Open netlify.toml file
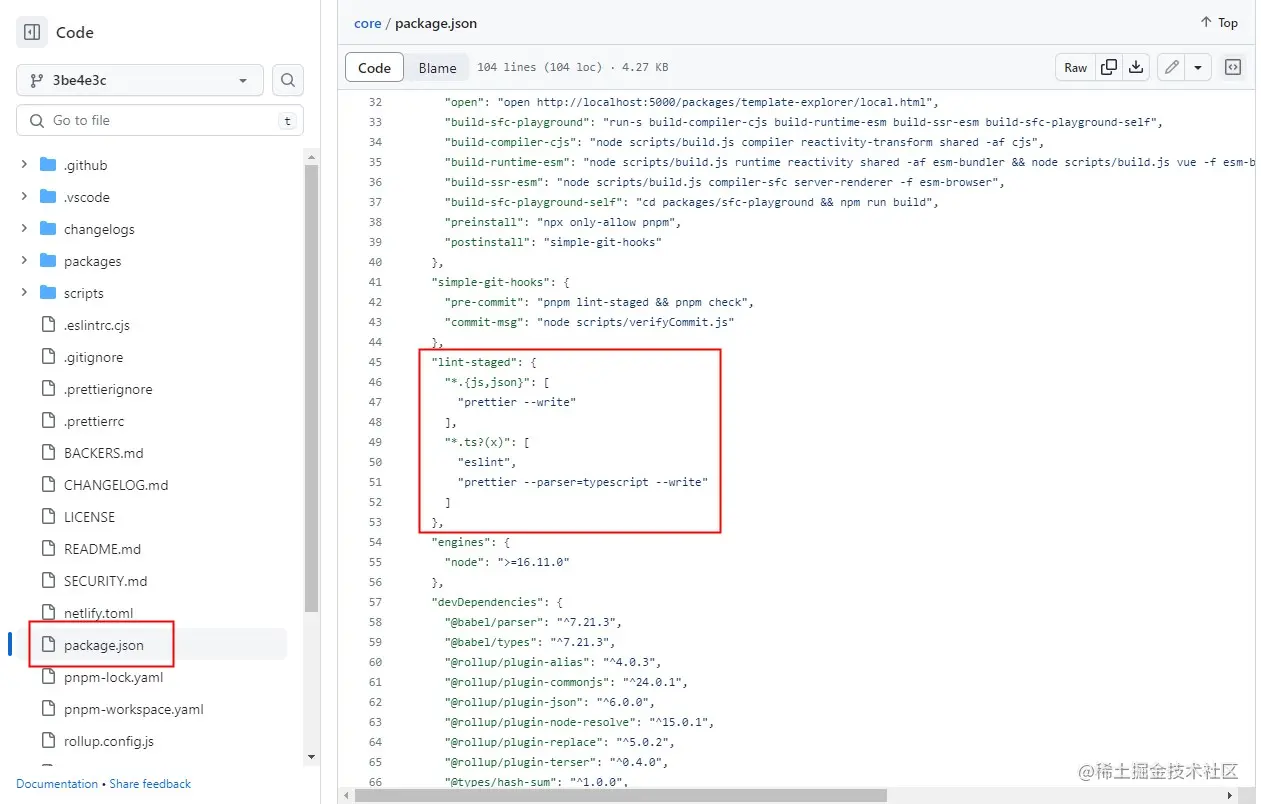This screenshot has height=804, width=1261. coord(98,613)
